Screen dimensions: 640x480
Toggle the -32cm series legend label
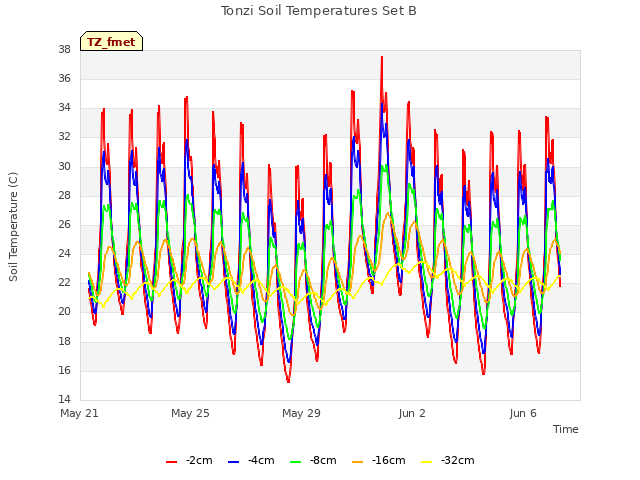[x=458, y=460]
